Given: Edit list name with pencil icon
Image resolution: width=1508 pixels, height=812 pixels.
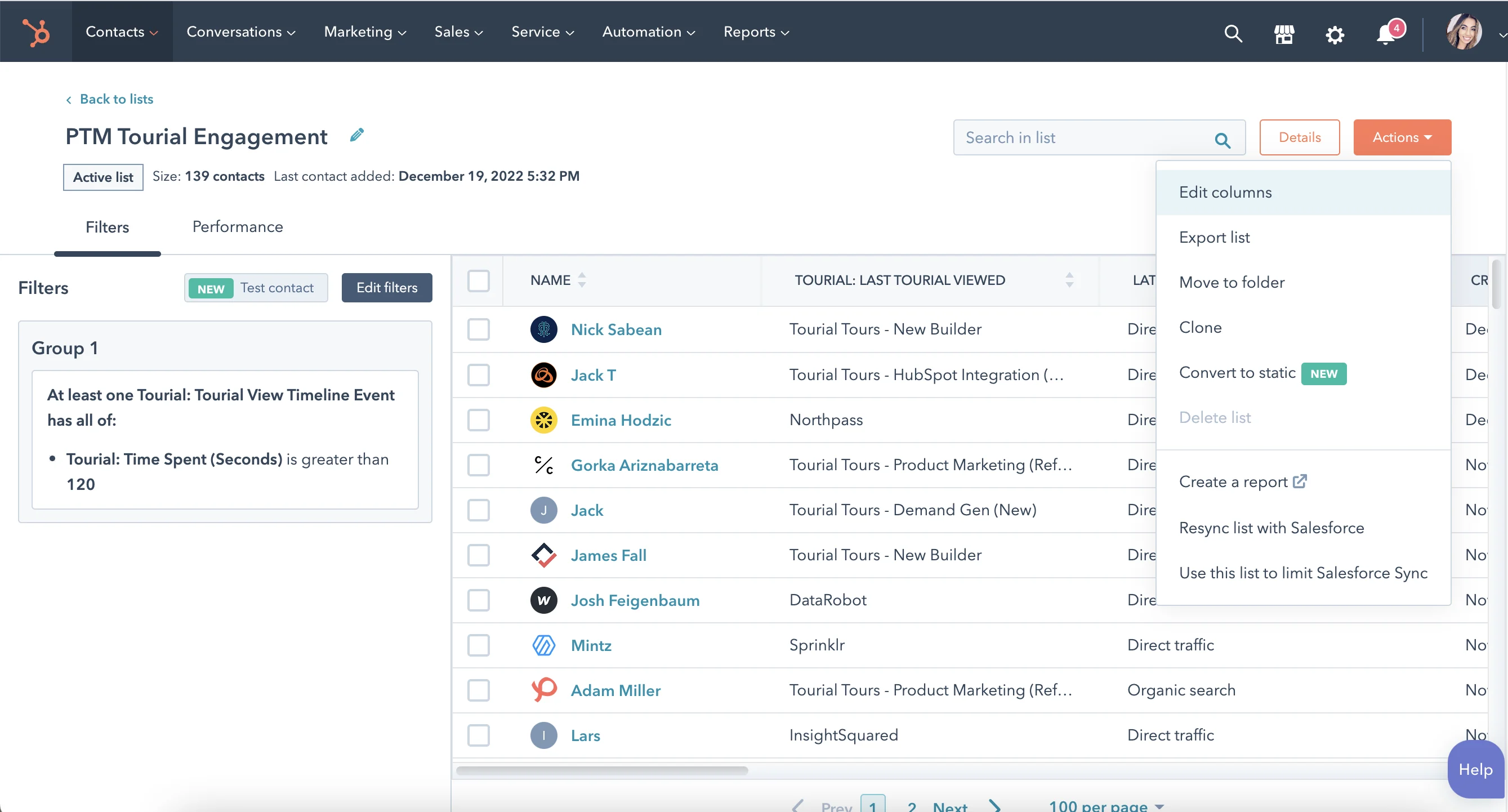Looking at the screenshot, I should point(356,135).
